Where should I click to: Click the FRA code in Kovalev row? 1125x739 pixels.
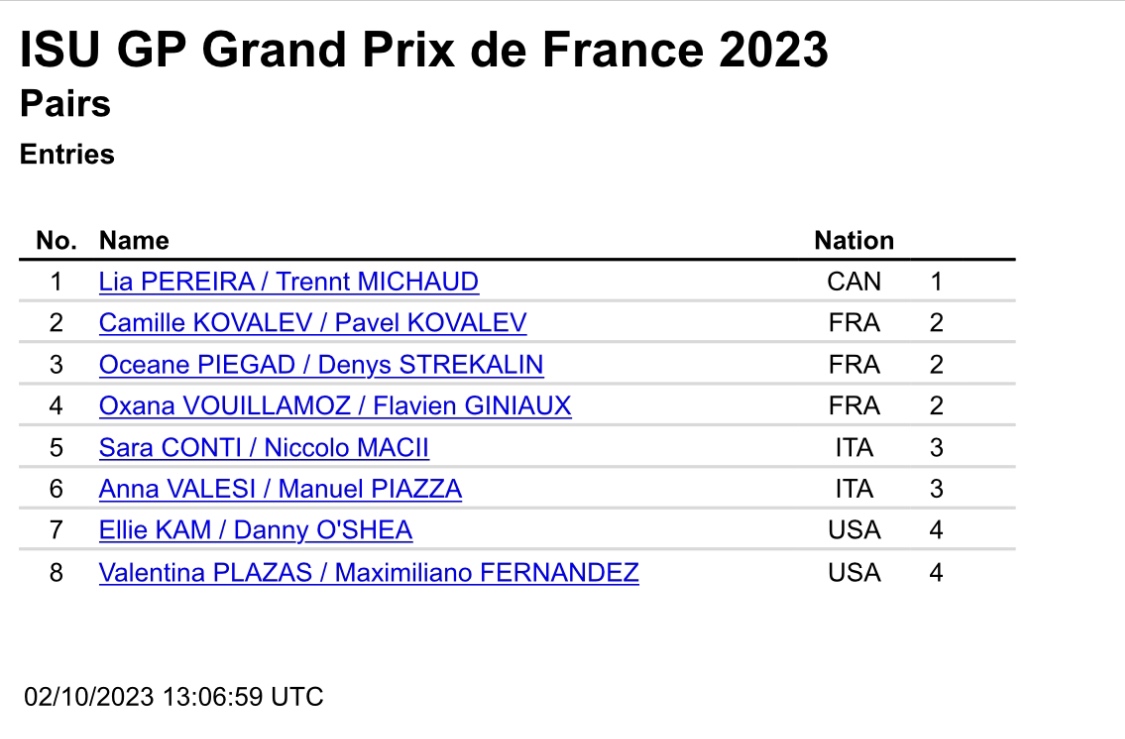point(854,323)
